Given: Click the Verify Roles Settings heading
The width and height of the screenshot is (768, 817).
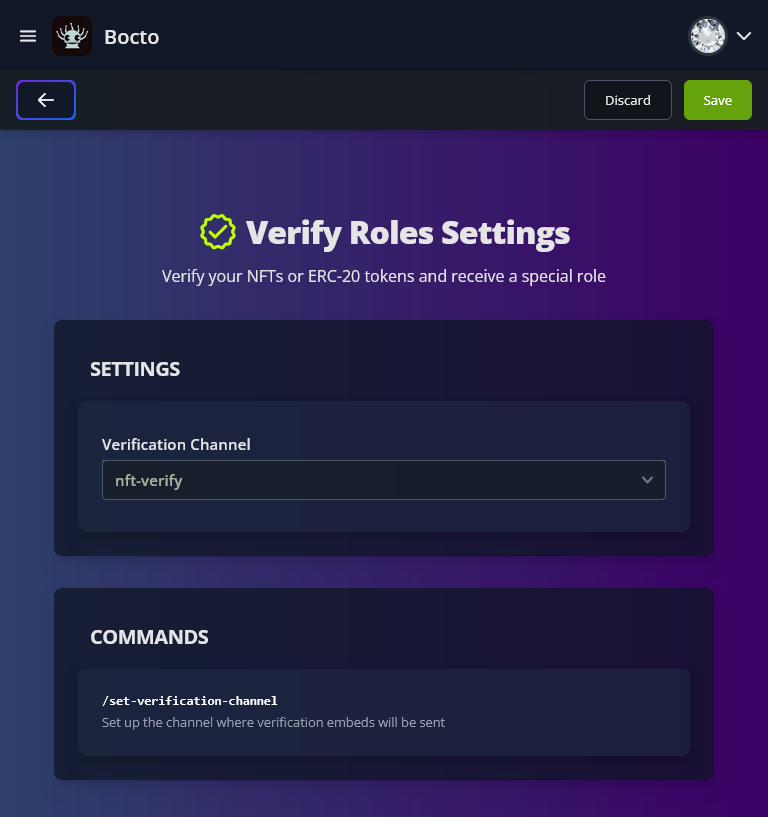Looking at the screenshot, I should [408, 233].
